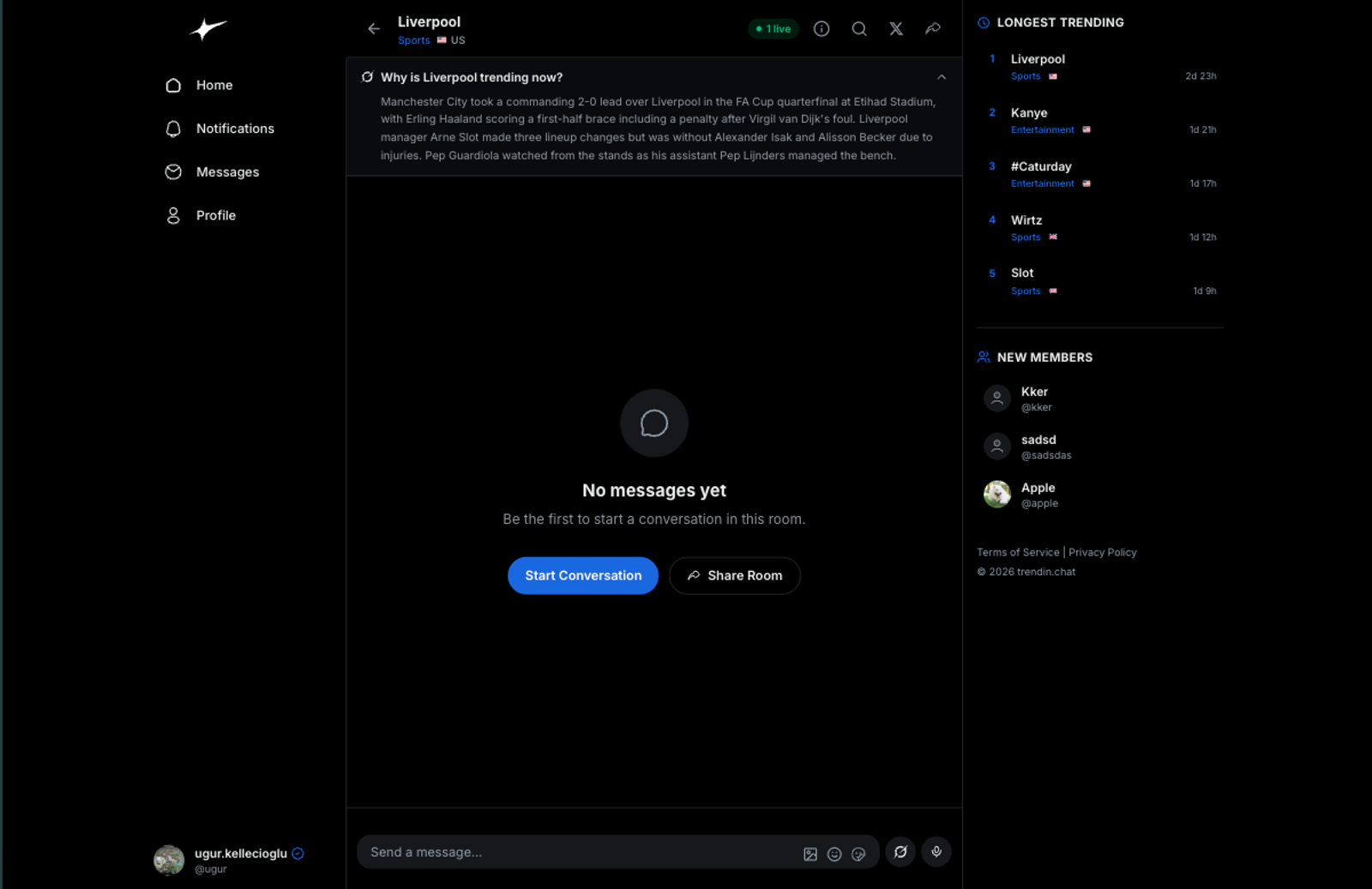Click the chat bubble placeholder icon

(x=654, y=423)
